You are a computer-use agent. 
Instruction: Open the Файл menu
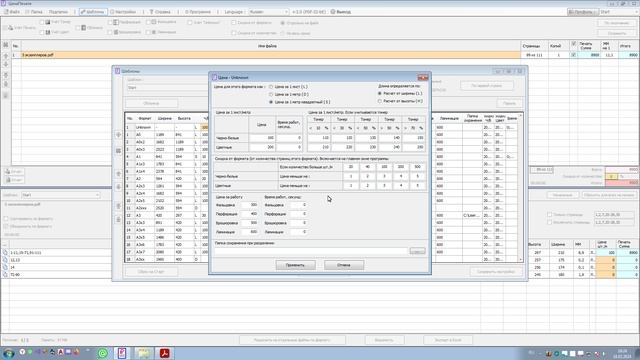12,12
